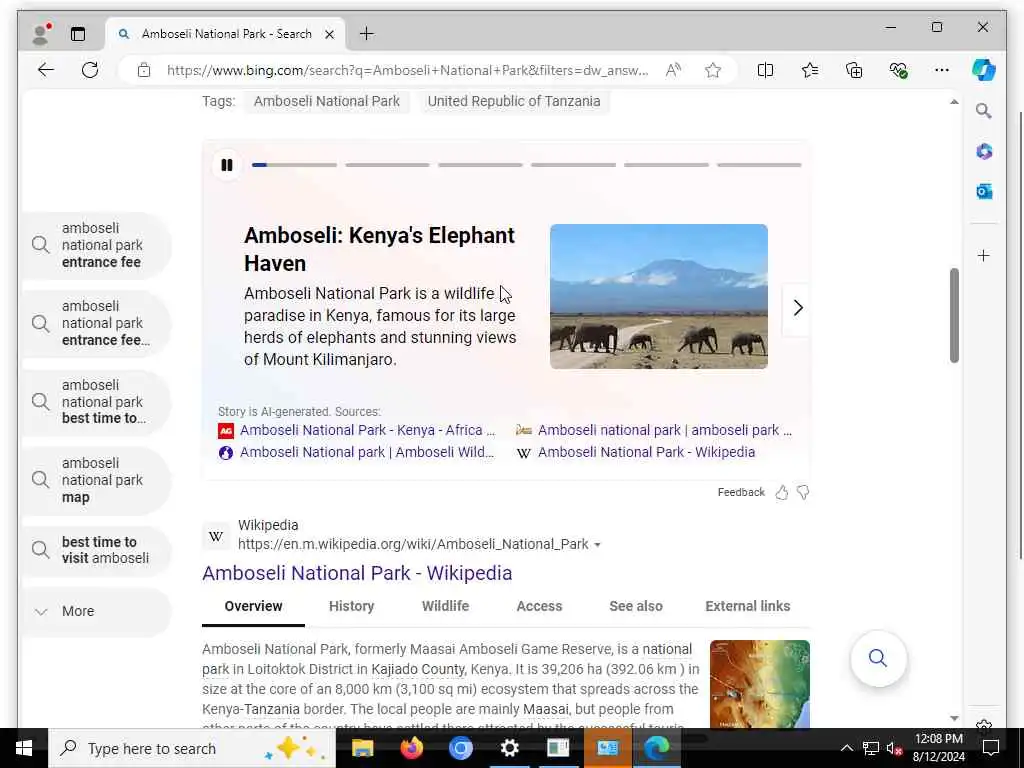Select the Amboseli National Park tag
The height and width of the screenshot is (768, 1024).
coord(327,101)
